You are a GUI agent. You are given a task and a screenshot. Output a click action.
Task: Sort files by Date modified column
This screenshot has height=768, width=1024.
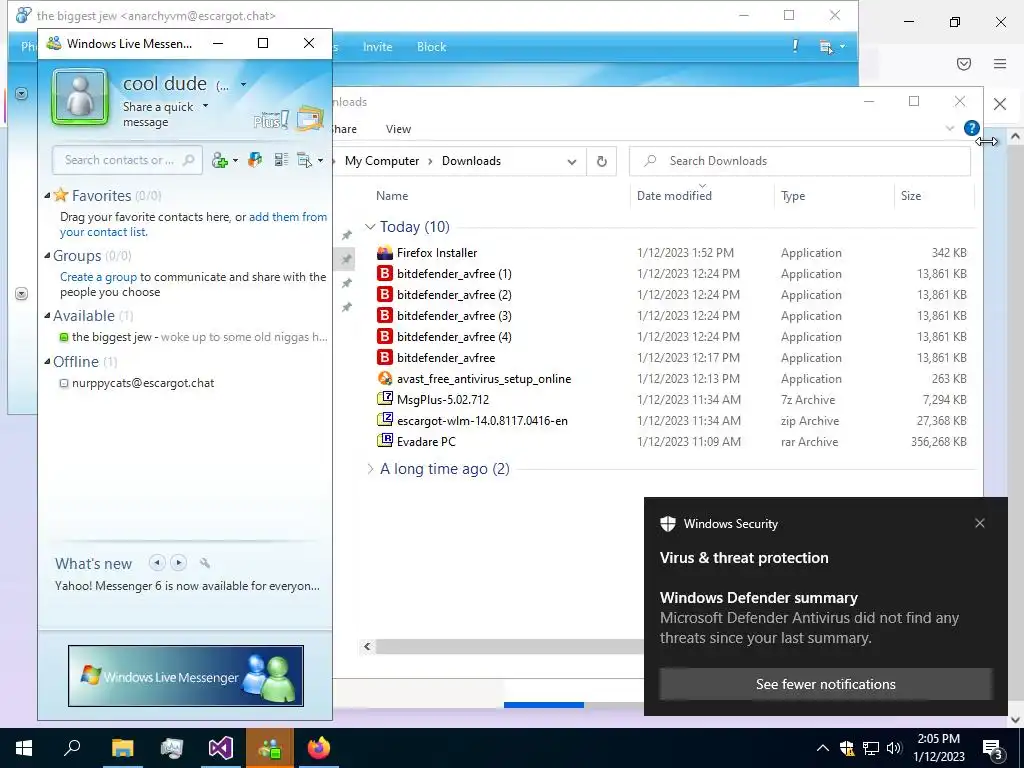point(674,196)
